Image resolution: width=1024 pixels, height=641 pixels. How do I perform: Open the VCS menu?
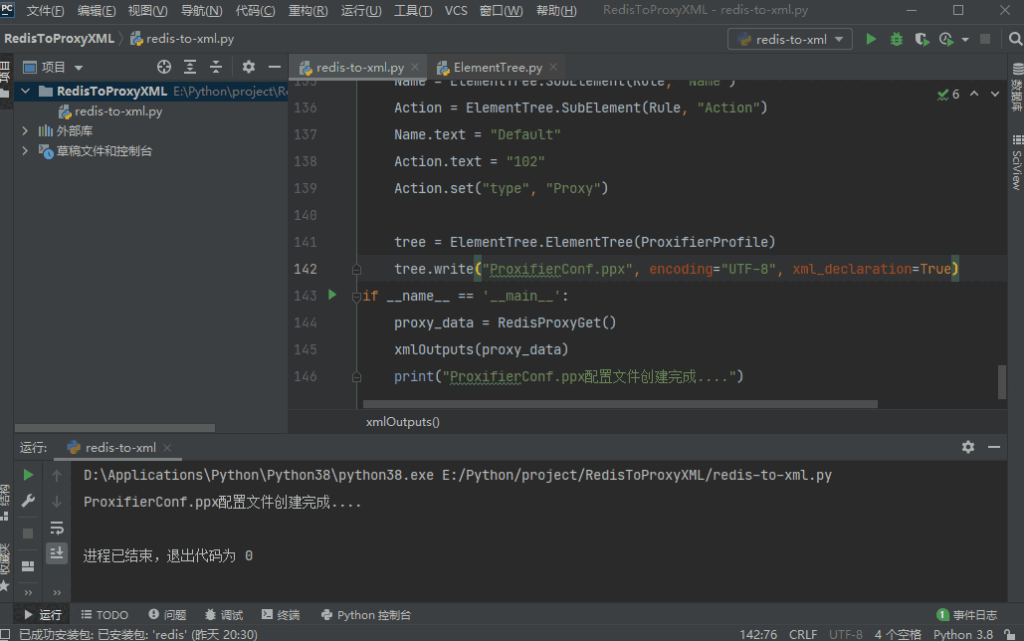click(x=456, y=10)
